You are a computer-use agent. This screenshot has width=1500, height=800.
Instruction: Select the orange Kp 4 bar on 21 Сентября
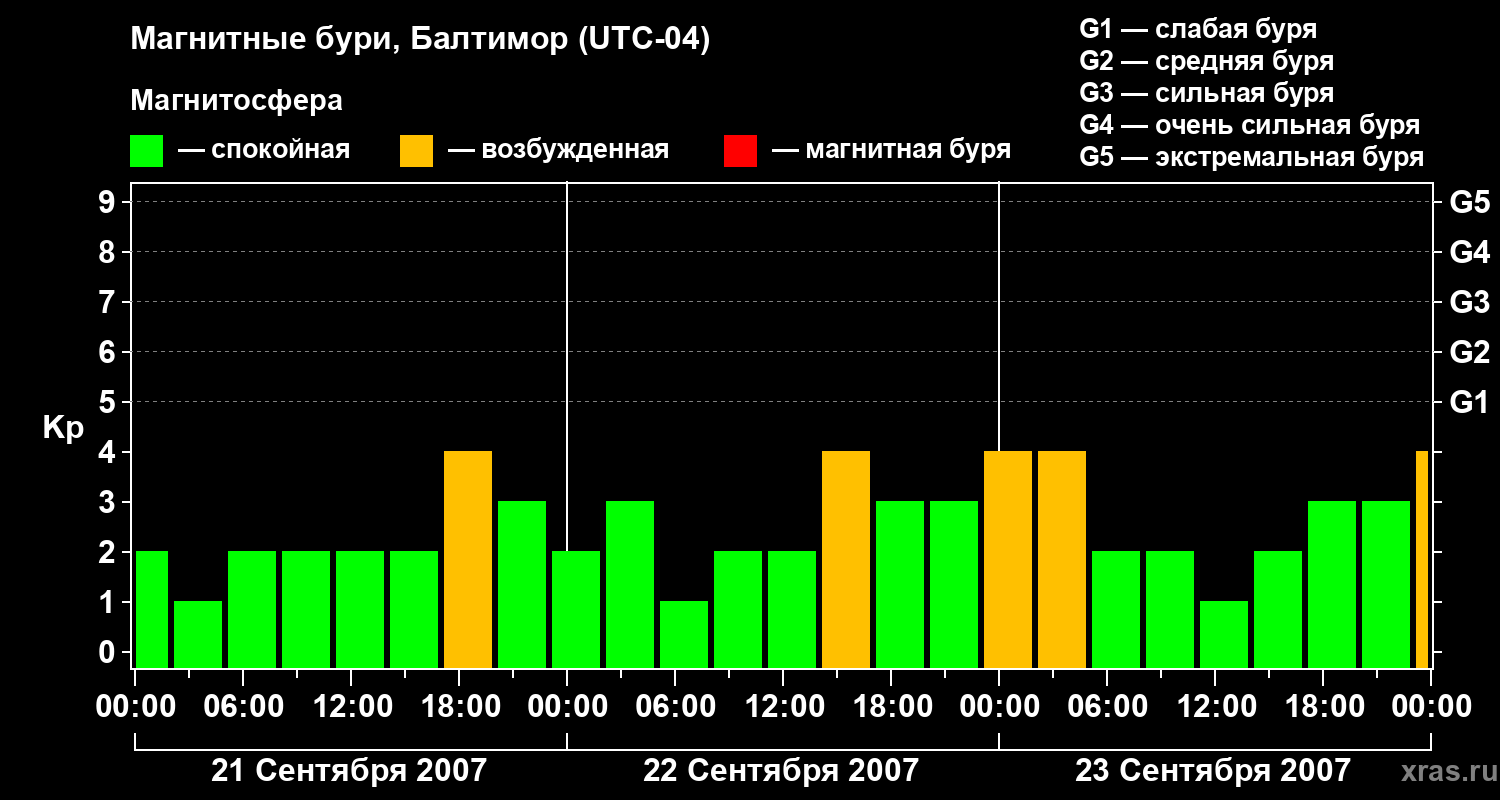coord(468,559)
